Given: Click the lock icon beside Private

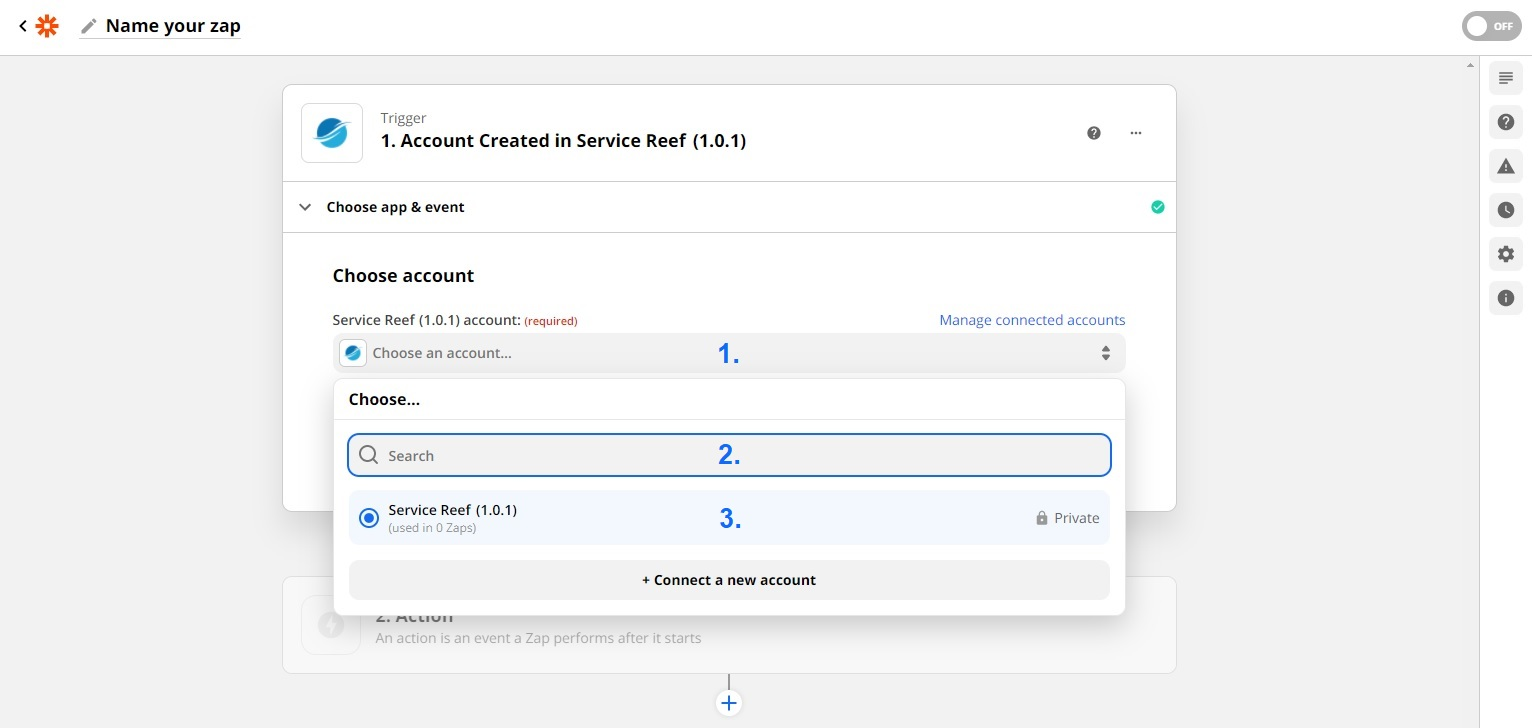Looking at the screenshot, I should click(x=1042, y=518).
